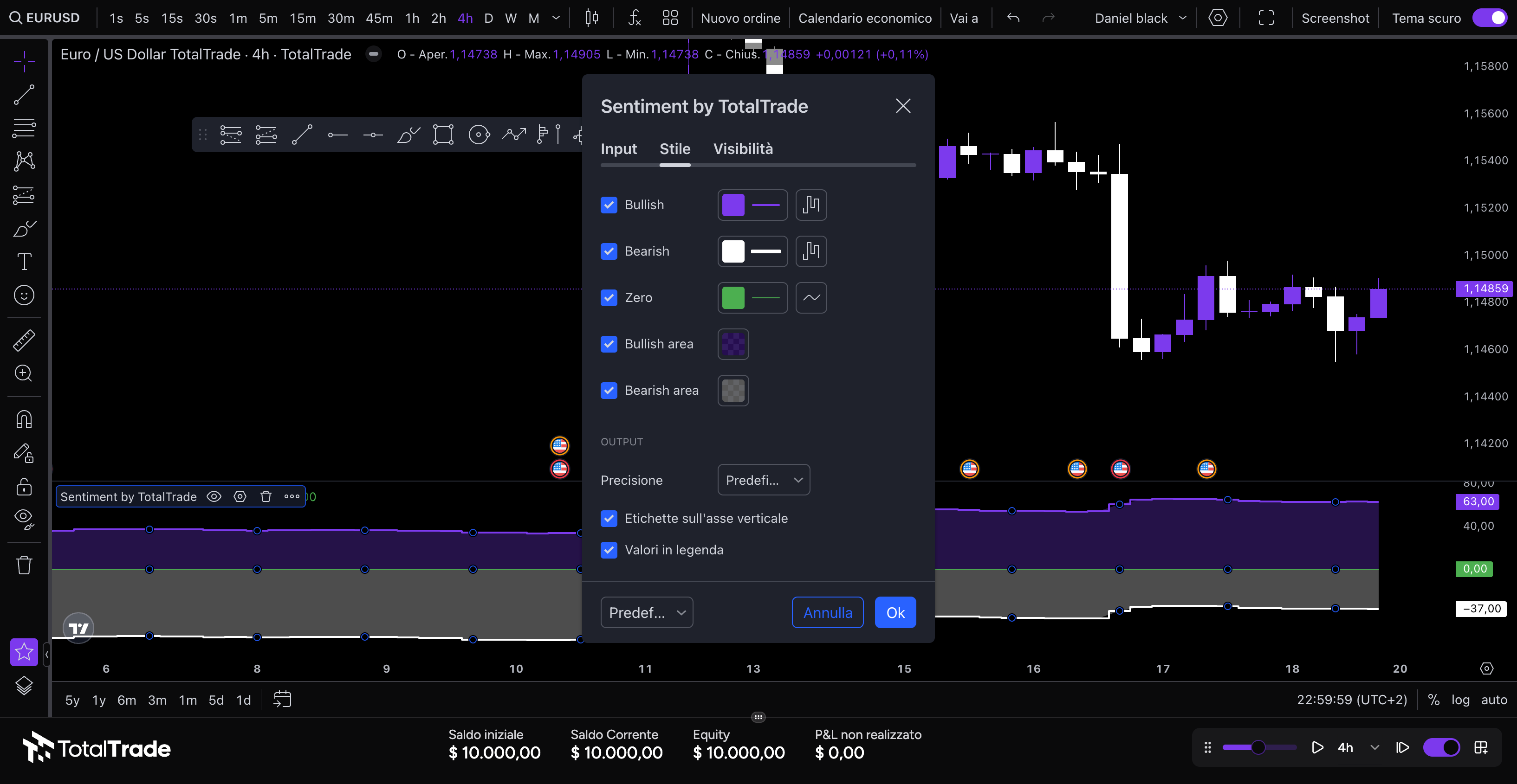The height and width of the screenshot is (784, 1517).
Task: Click the Annulla button
Action: [x=827, y=613]
